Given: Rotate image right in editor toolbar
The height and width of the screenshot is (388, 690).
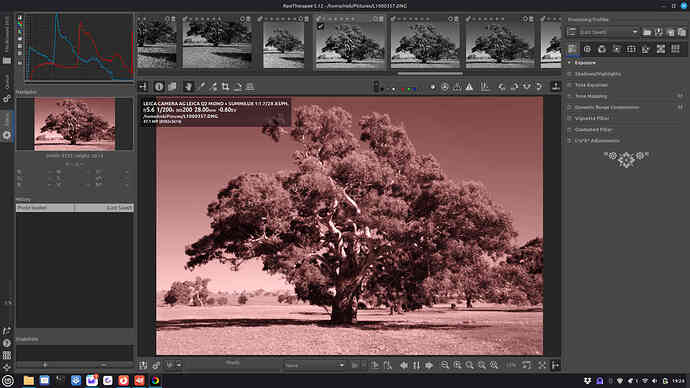Looking at the screenshot, I should (x=514, y=87).
